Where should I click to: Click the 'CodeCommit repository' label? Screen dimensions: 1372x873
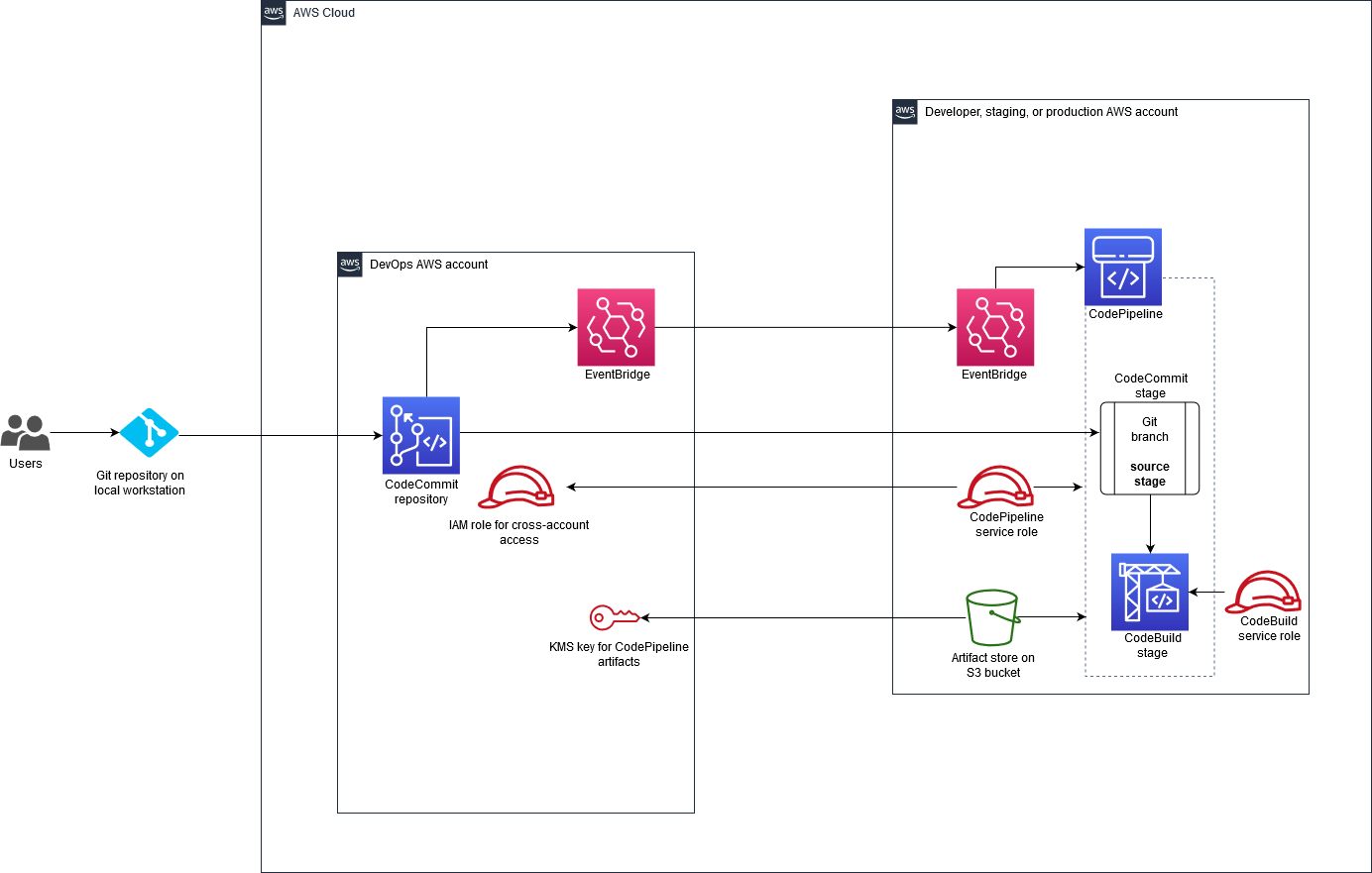[421, 491]
